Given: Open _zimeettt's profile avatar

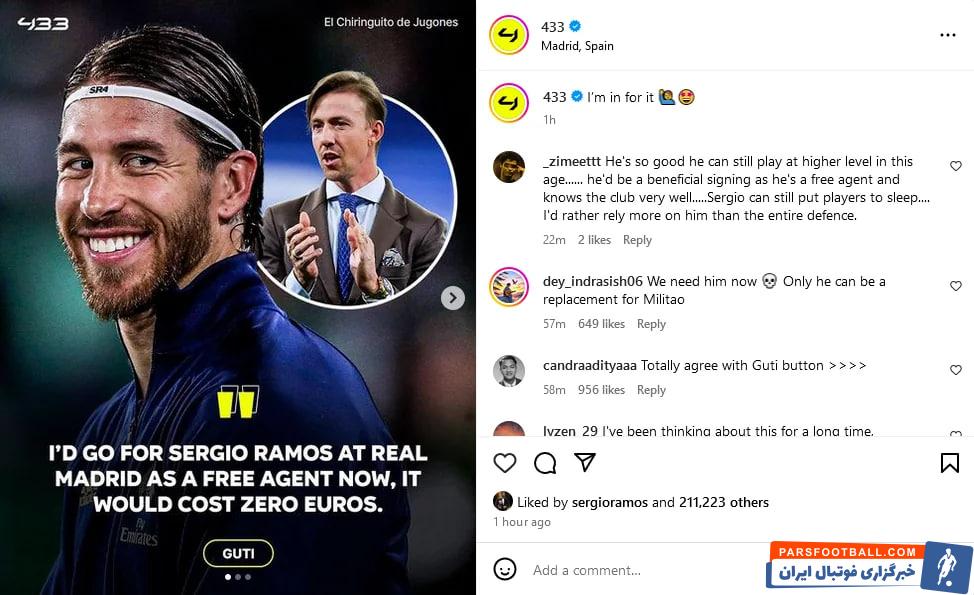Looking at the screenshot, I should click(509, 167).
